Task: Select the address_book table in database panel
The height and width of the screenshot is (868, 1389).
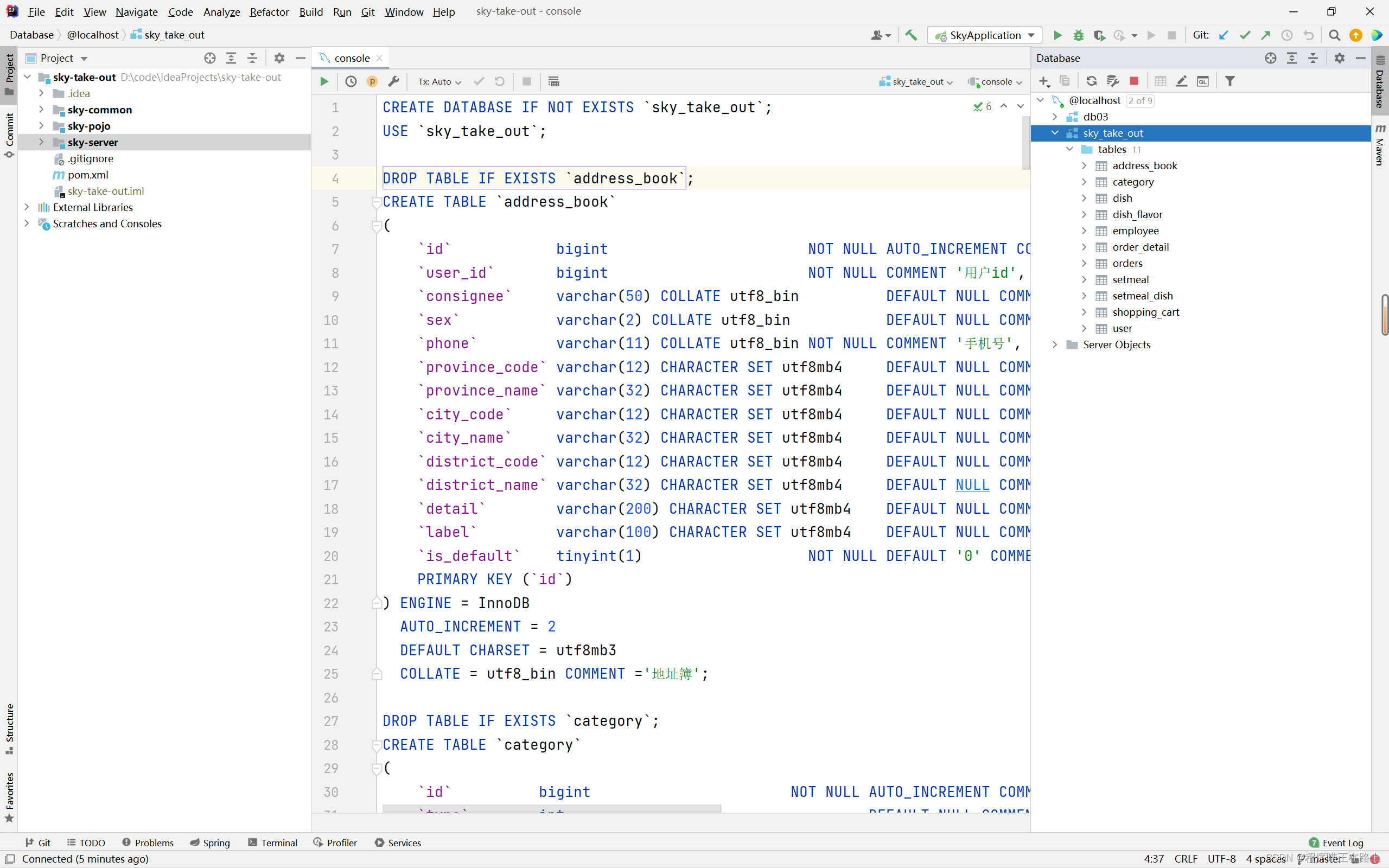Action: [x=1144, y=165]
